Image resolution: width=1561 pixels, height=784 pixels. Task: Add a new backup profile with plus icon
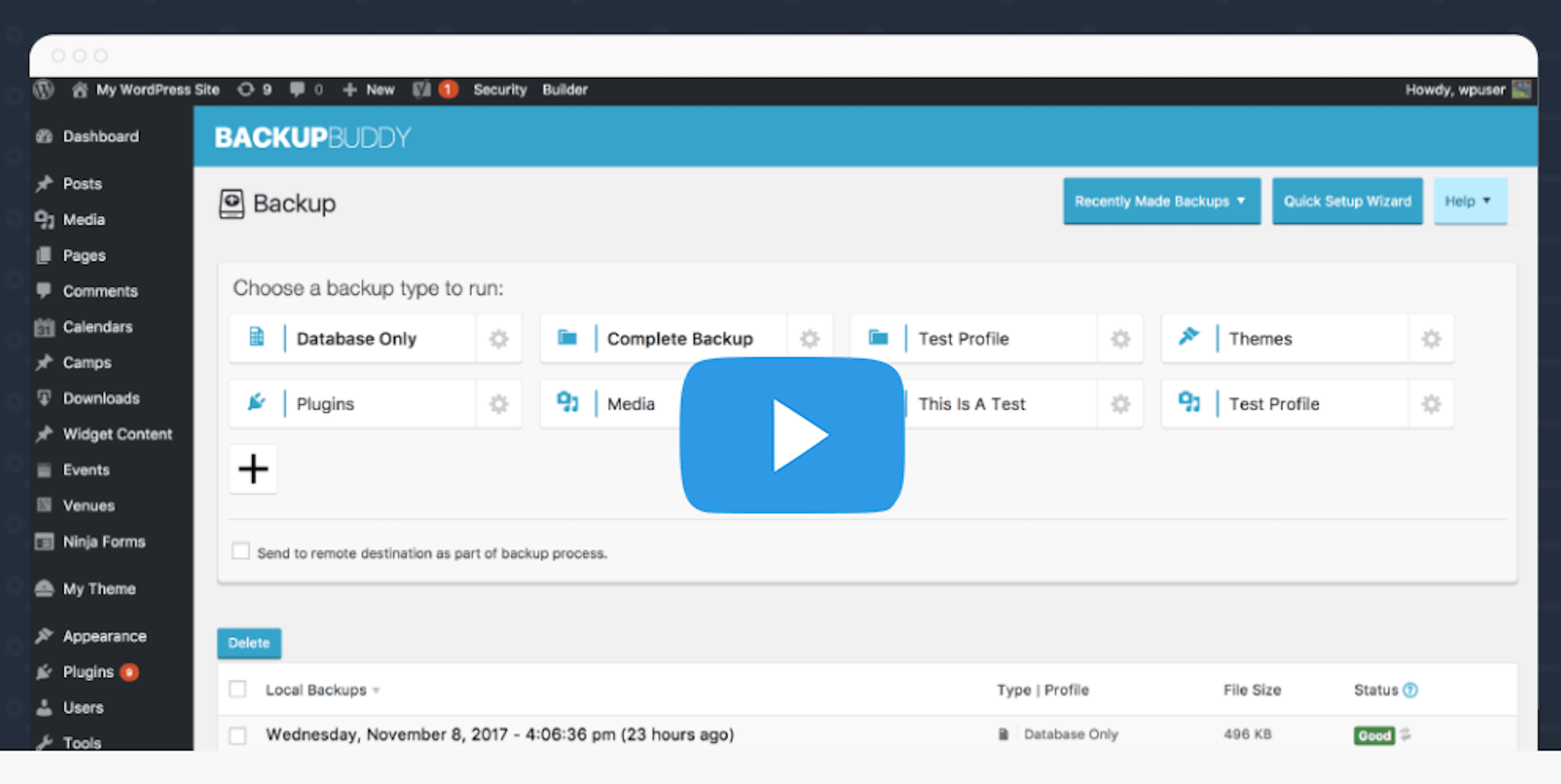(253, 470)
